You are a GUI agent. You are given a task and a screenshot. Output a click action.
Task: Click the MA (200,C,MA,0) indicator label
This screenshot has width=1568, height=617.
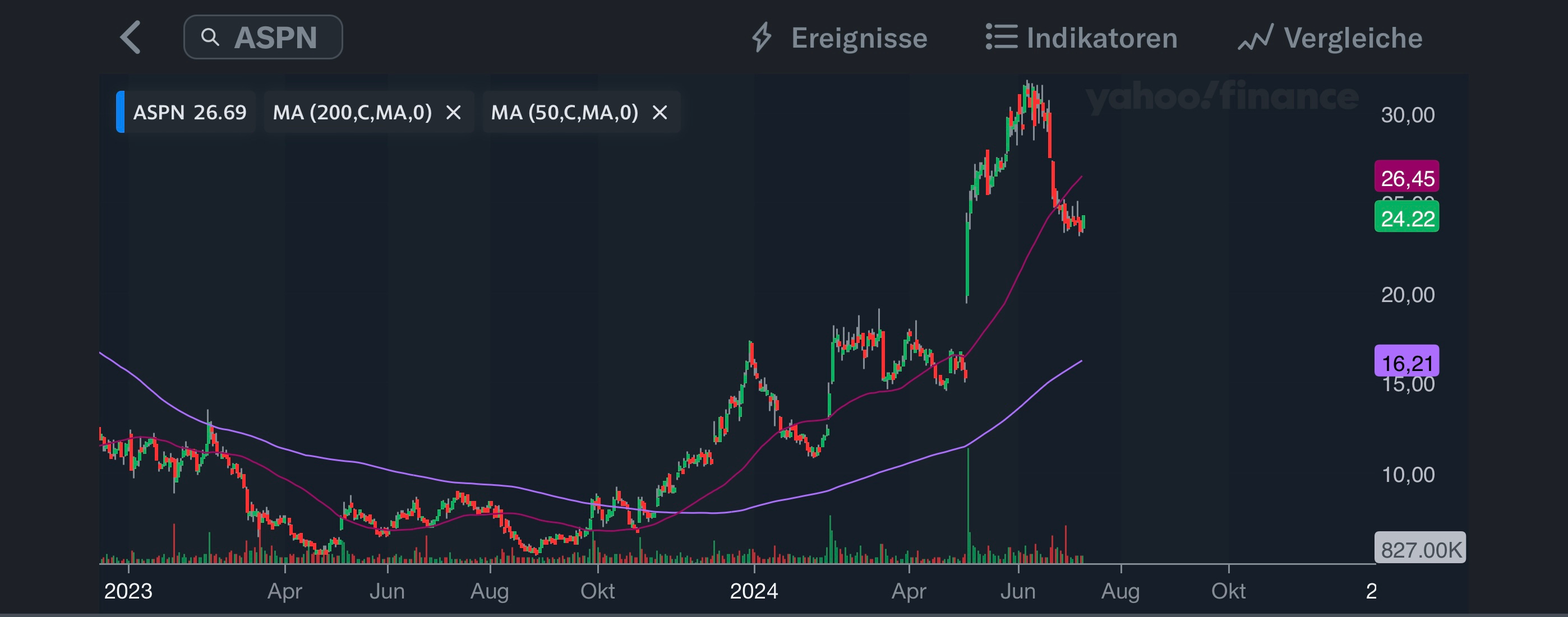point(352,113)
